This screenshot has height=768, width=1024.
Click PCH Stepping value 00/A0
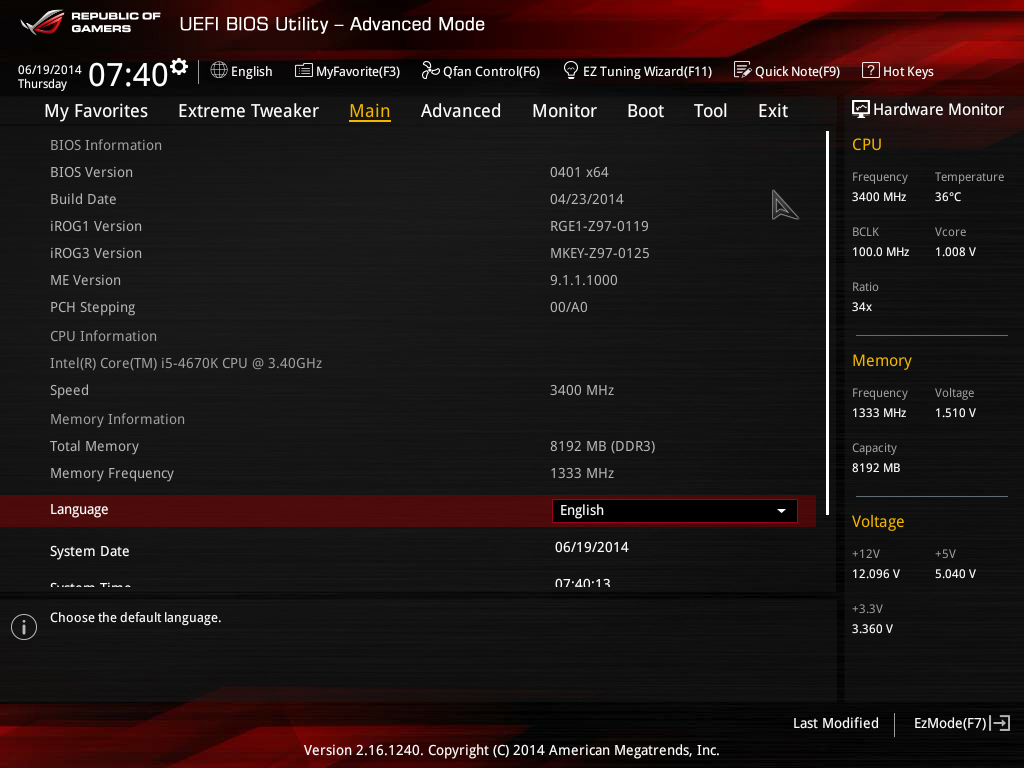pyautogui.click(x=568, y=307)
